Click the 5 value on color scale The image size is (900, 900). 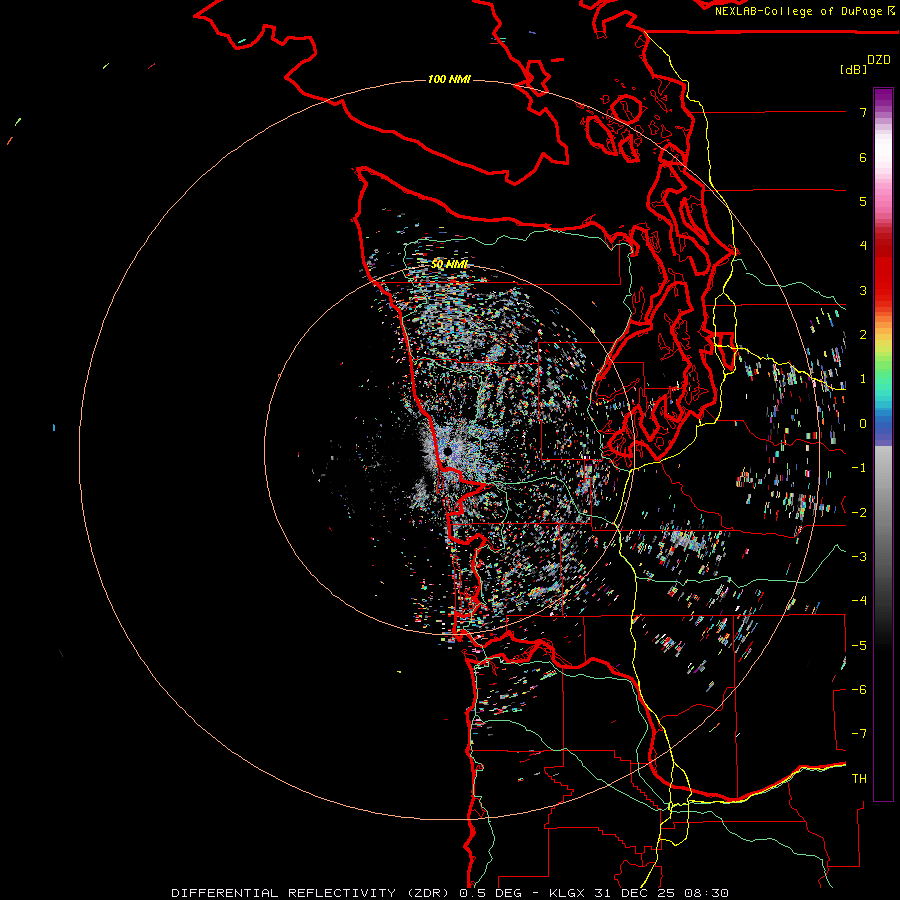(863, 201)
